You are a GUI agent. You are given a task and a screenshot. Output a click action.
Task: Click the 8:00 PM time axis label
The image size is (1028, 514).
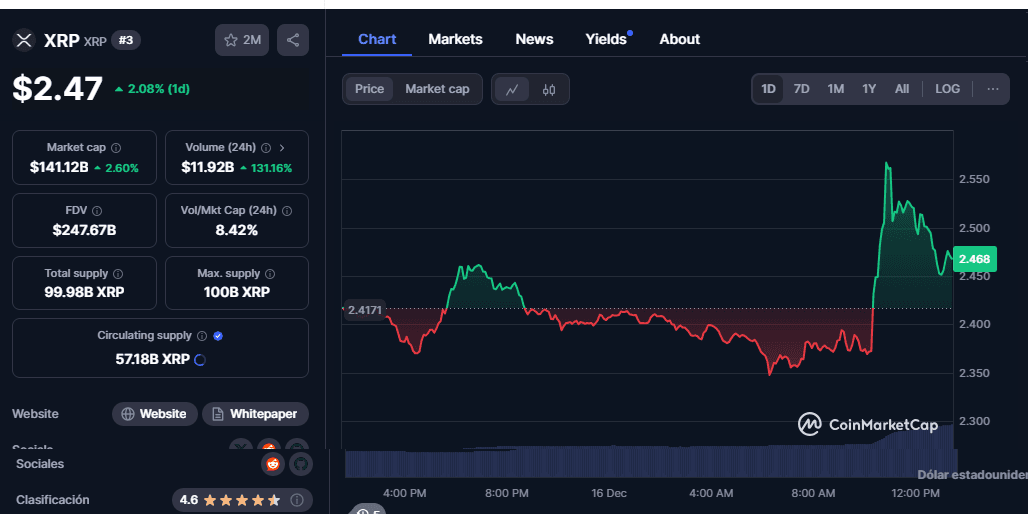pyautogui.click(x=506, y=493)
